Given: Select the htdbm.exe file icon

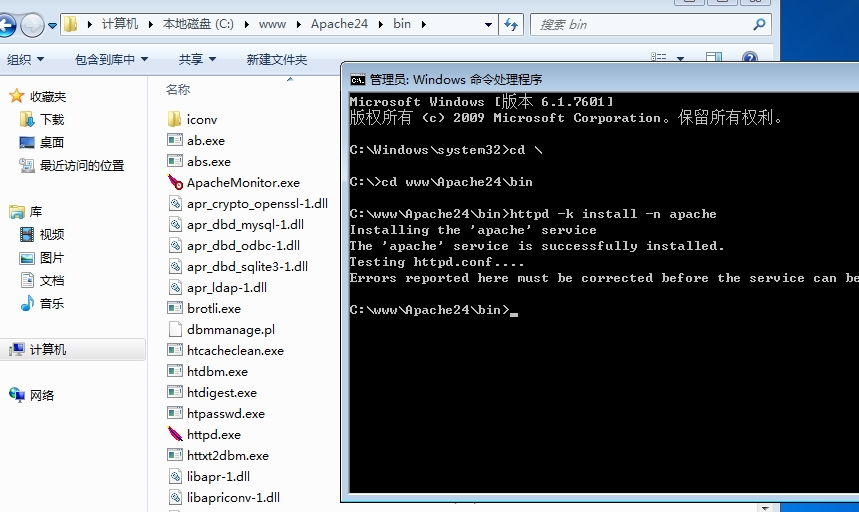Looking at the screenshot, I should coord(175,371).
